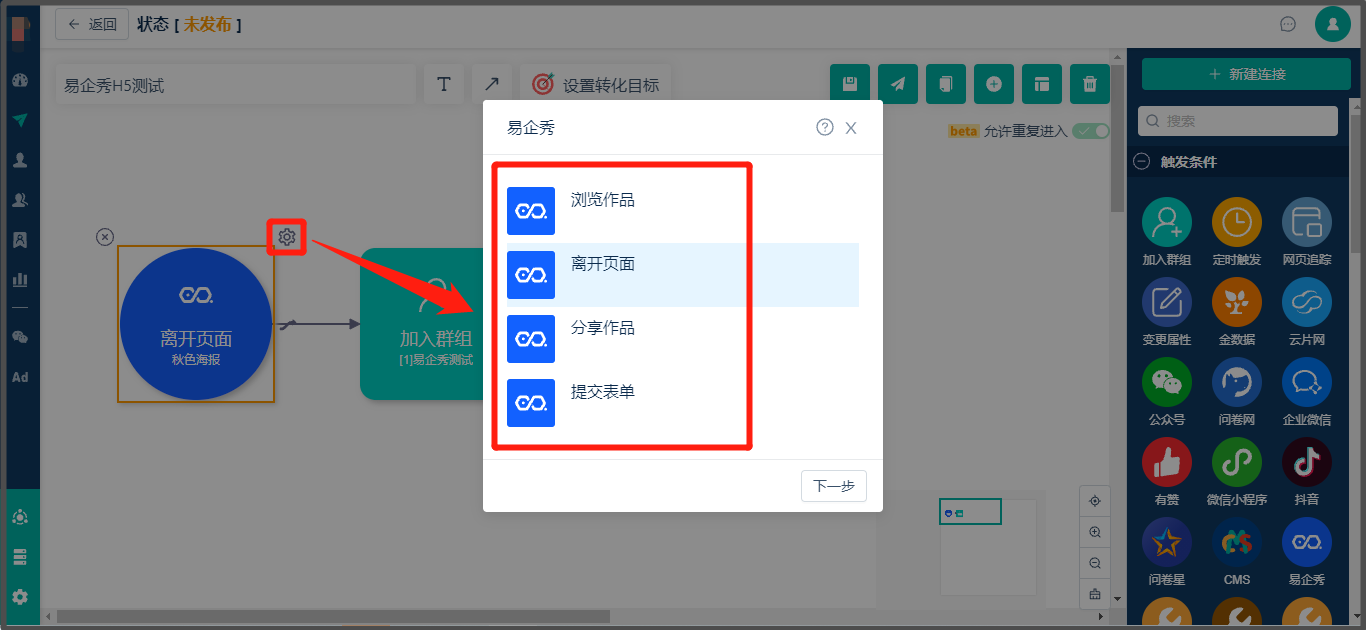Remove the 离开页面 node with its X icon
The width and height of the screenshot is (1366, 630).
(105, 237)
